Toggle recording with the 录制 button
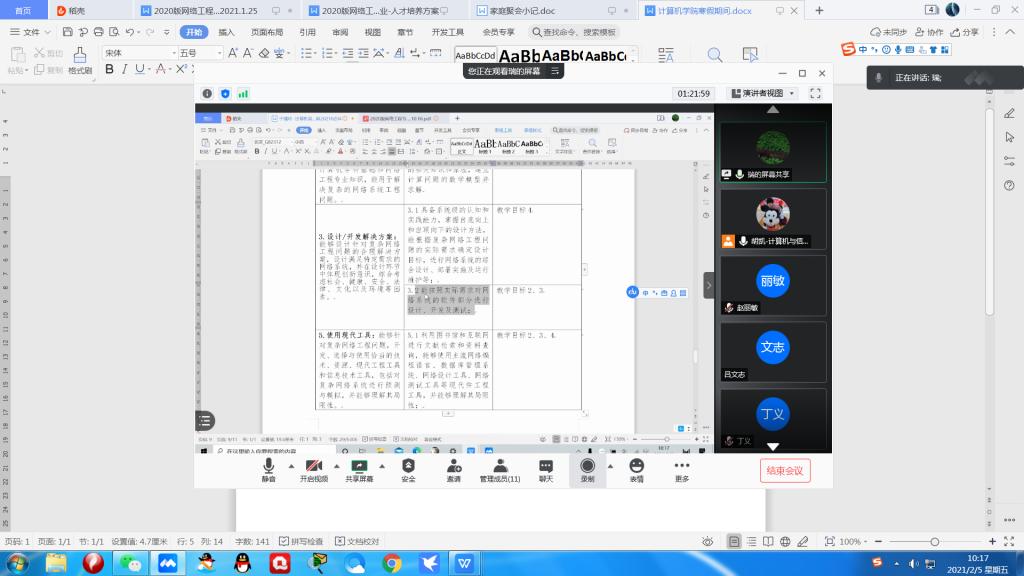This screenshot has width=1024, height=576. [587, 468]
